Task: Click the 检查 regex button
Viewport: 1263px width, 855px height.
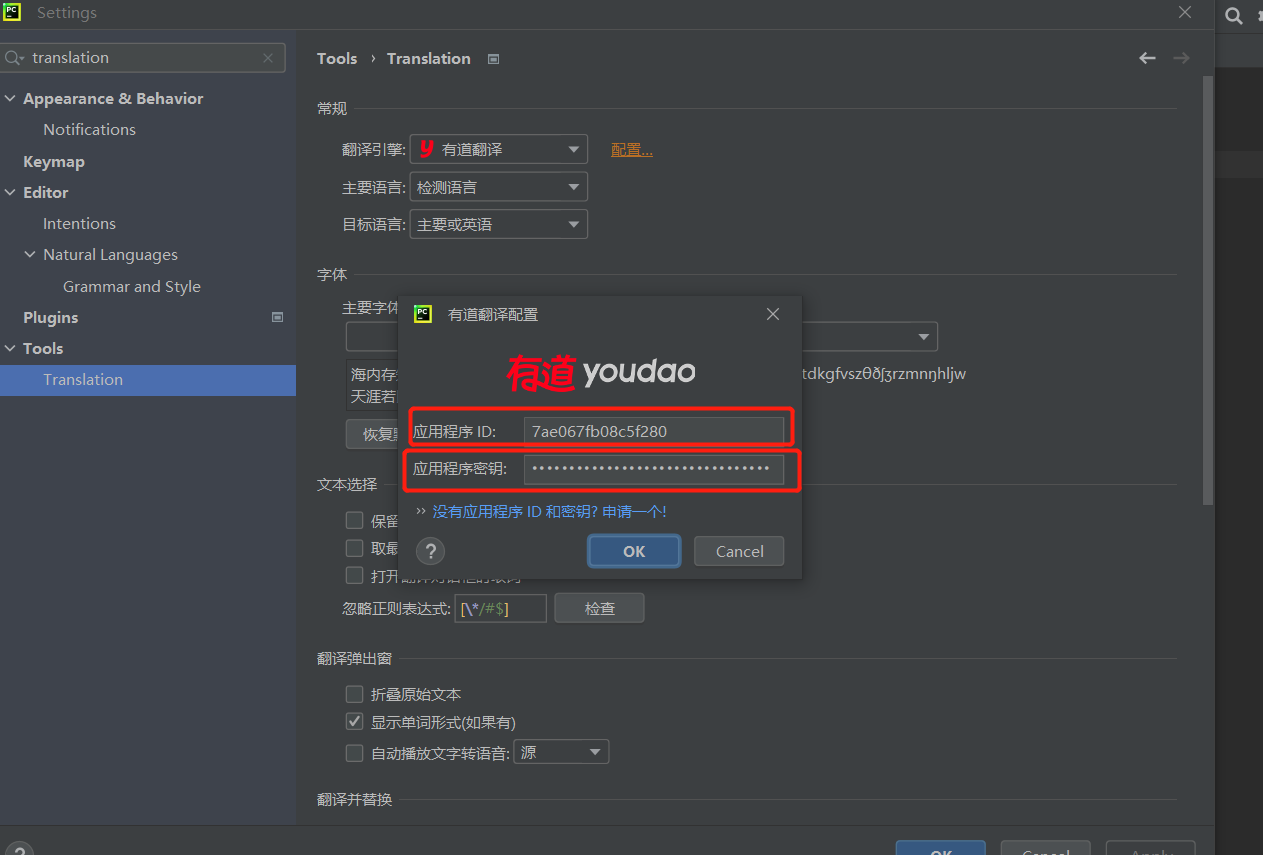Action: click(599, 608)
